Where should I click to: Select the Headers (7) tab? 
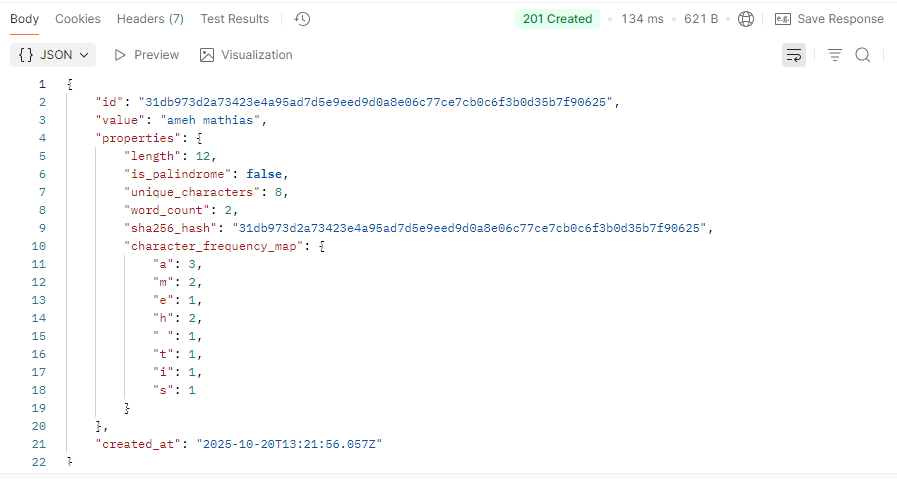click(x=150, y=19)
